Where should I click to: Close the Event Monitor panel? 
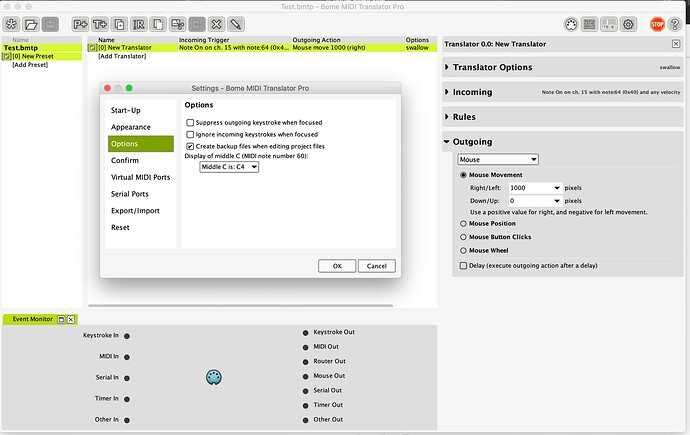coord(70,319)
